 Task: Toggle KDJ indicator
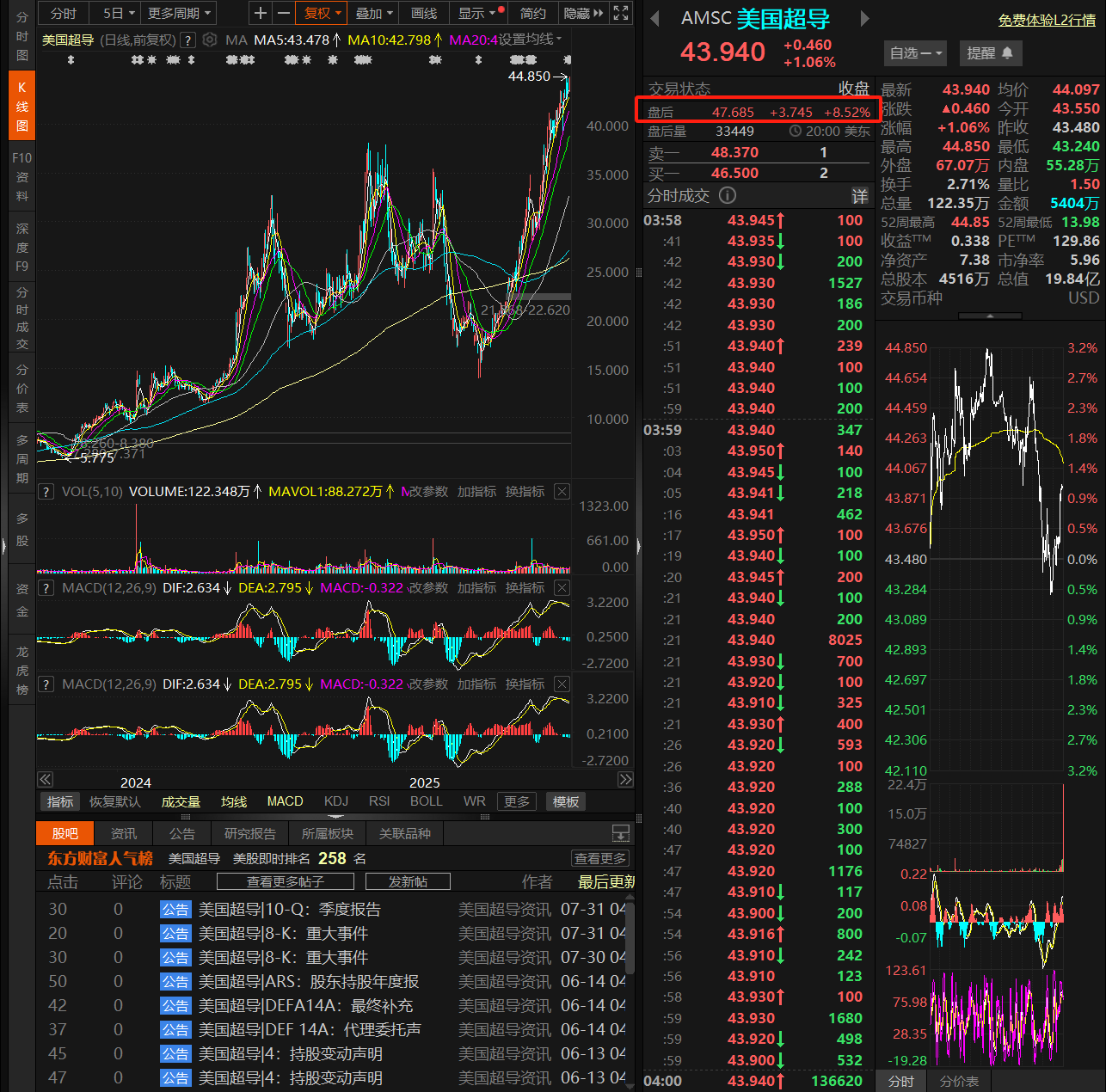pos(336,801)
